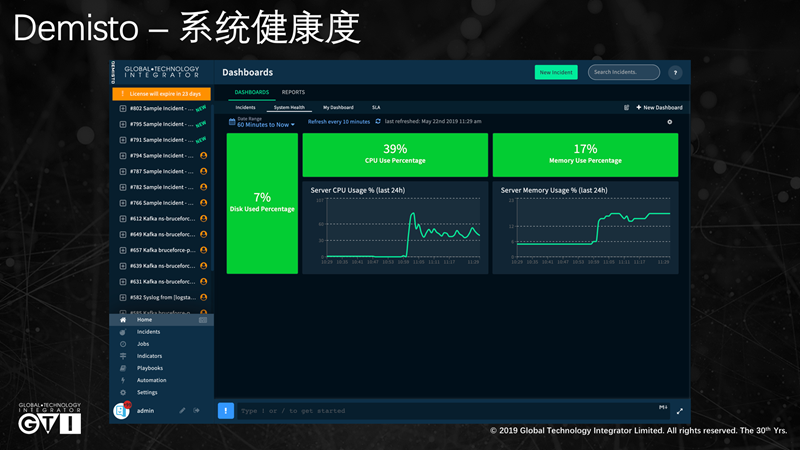Select the System Health dashboard tab
The height and width of the screenshot is (450, 800).
289,108
